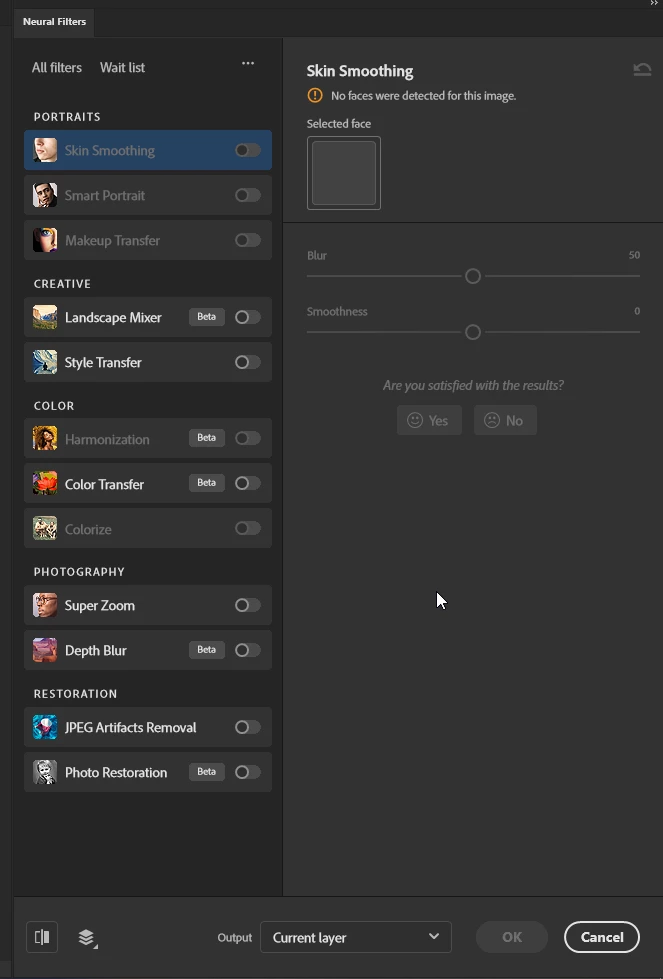Click the Colorize filter thumbnail icon
Viewport: 663px width, 979px height.
pos(45,528)
